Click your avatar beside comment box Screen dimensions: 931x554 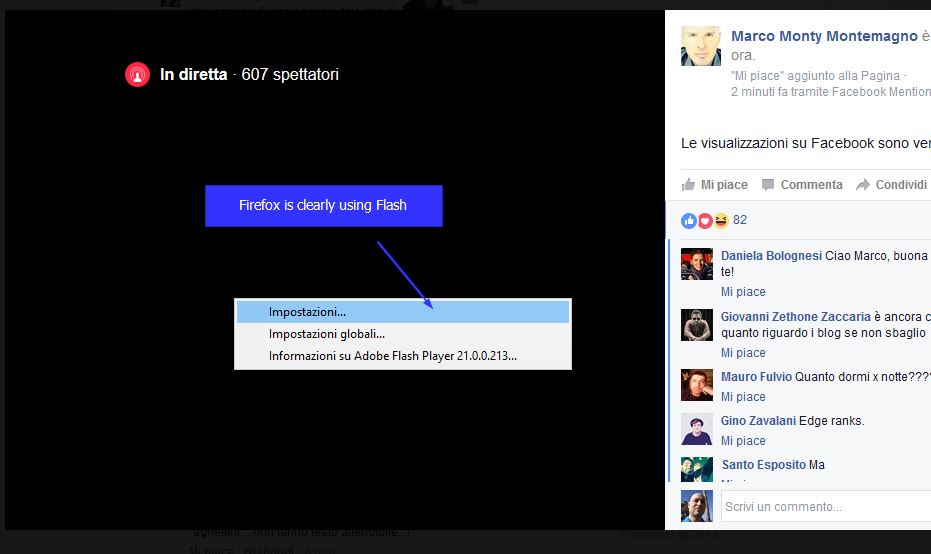click(x=696, y=506)
